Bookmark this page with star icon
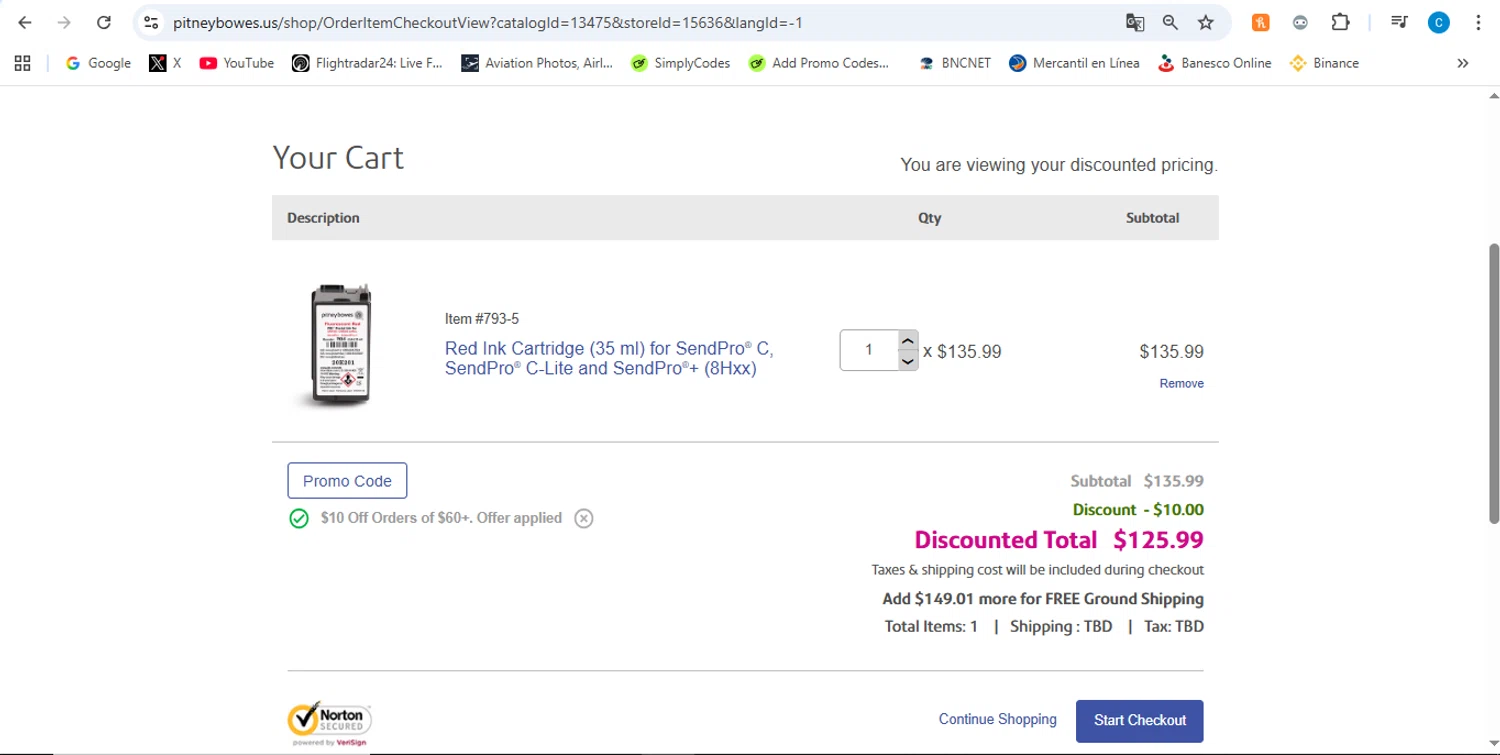Viewport: 1500px width, 755px height. coord(1206,22)
